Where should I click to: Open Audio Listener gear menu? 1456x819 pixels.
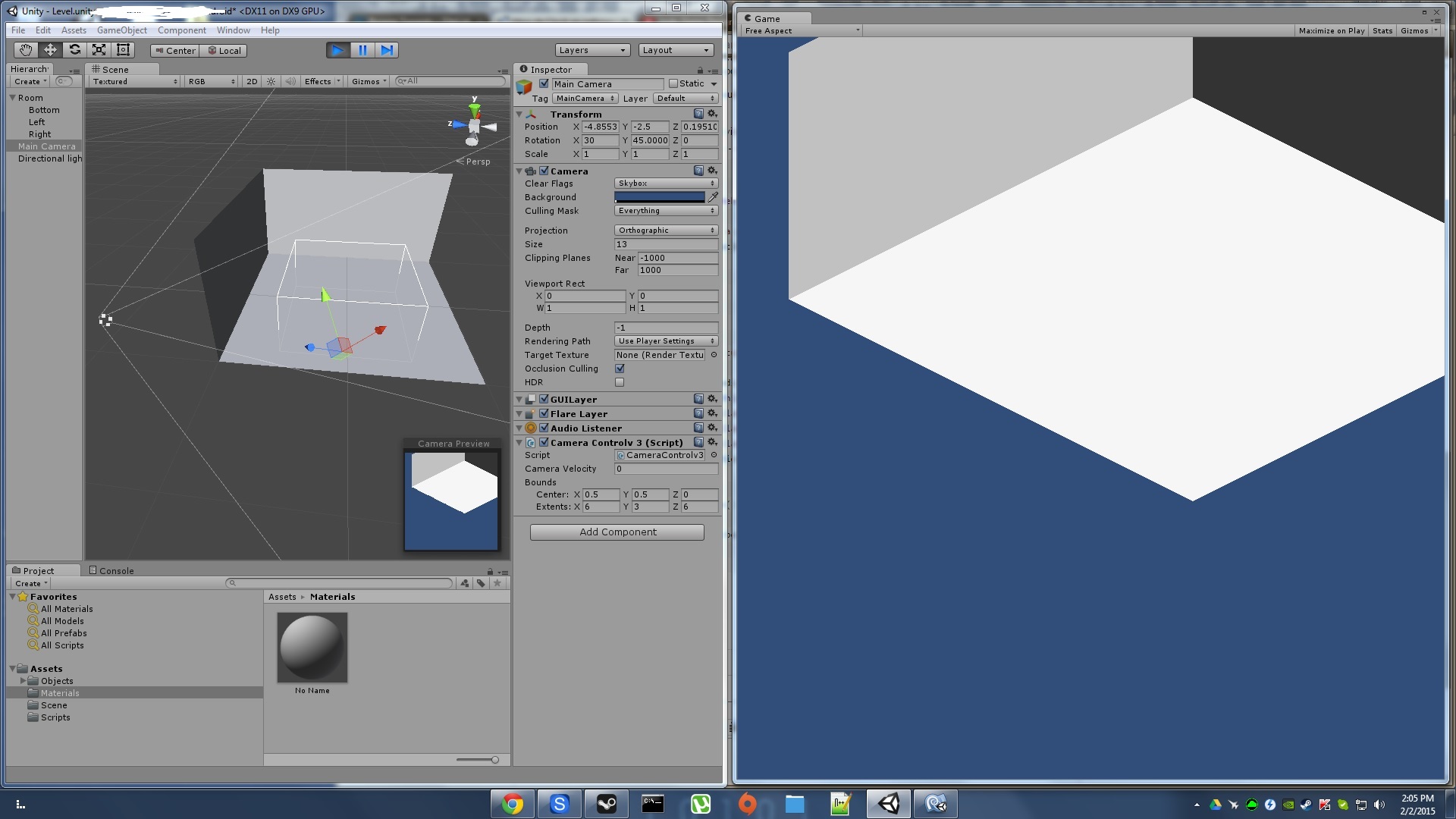coord(712,428)
